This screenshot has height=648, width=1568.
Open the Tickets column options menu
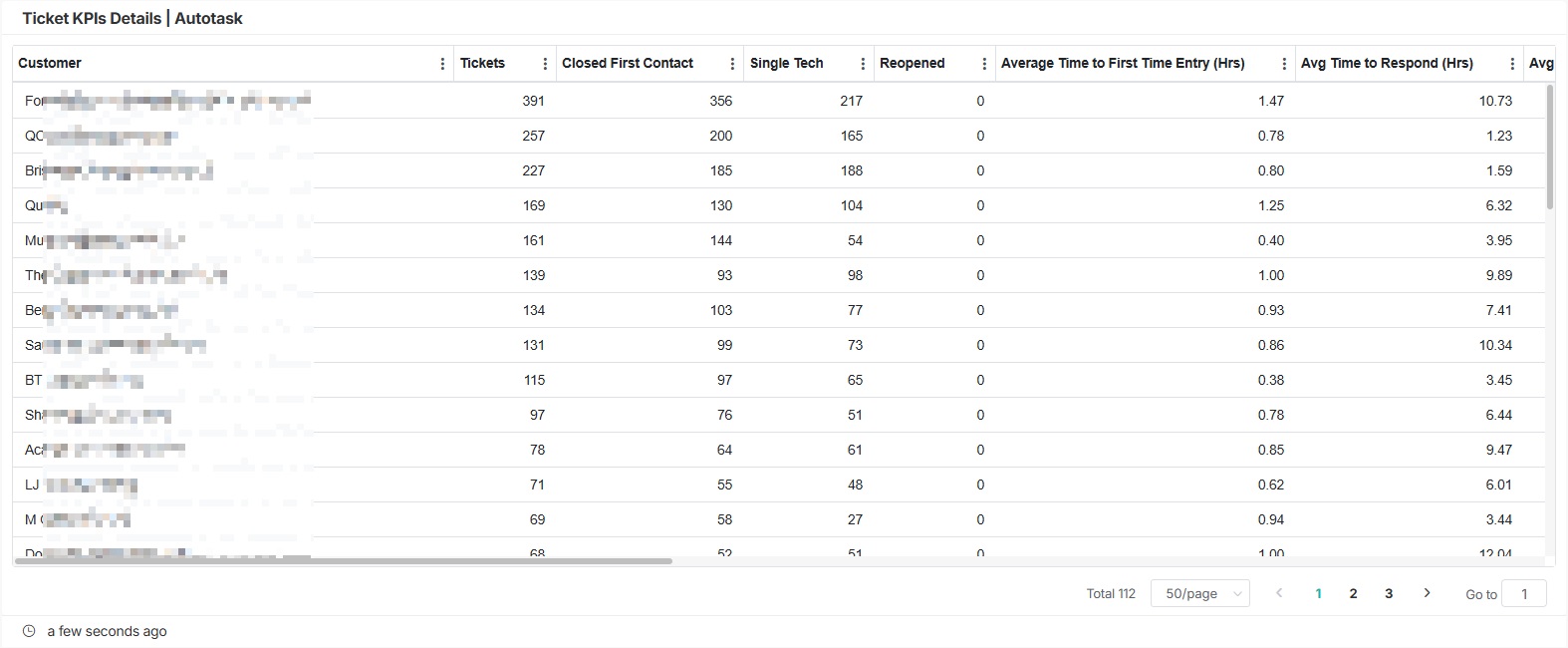(545, 63)
